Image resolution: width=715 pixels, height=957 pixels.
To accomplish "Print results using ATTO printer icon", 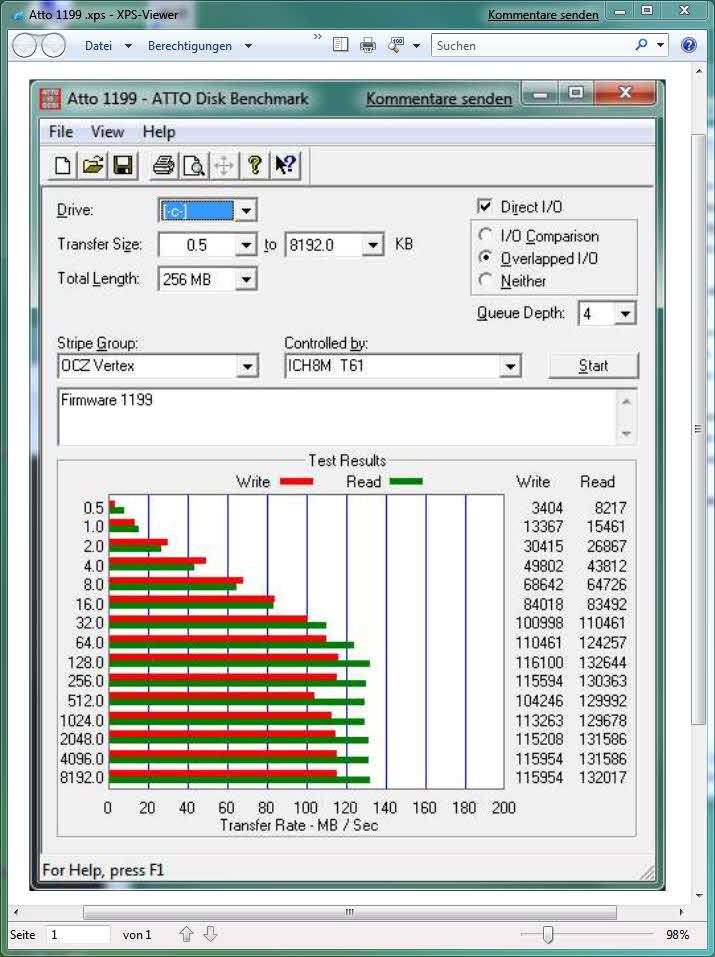I will click(x=164, y=165).
